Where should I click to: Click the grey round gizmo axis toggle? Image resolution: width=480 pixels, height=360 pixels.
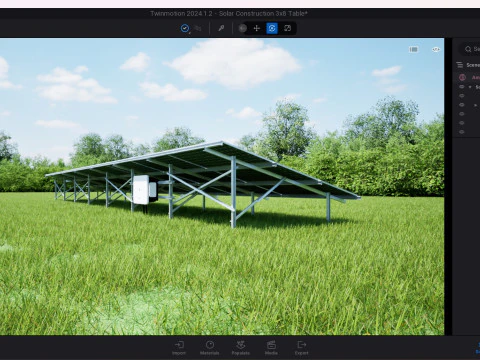coord(243,28)
